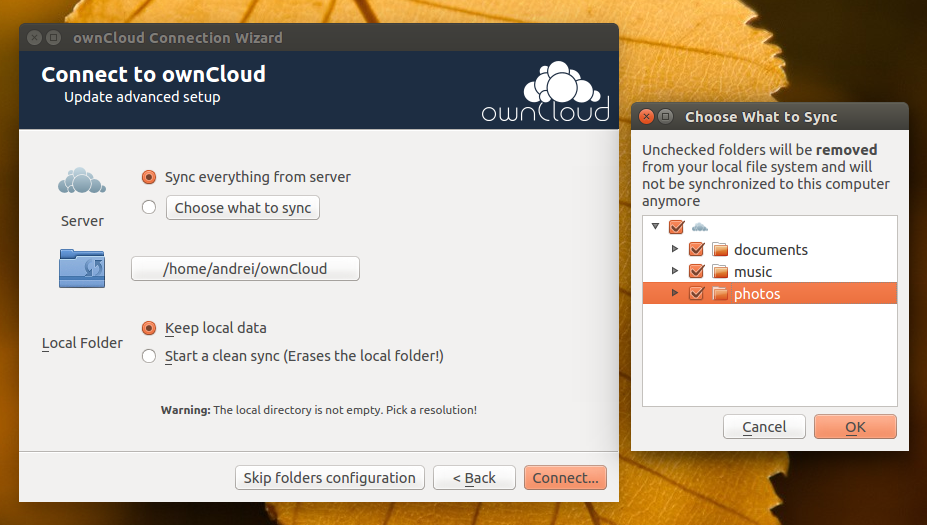Click the blue local sync folder icon
This screenshot has height=525, width=927.
coord(82,268)
